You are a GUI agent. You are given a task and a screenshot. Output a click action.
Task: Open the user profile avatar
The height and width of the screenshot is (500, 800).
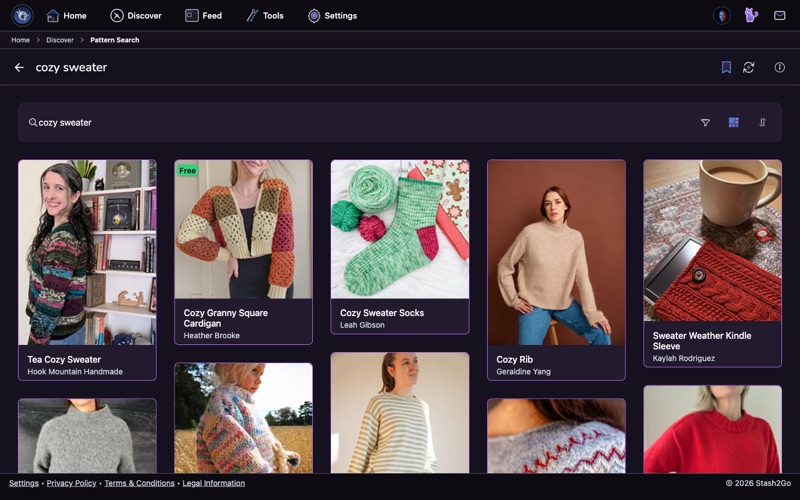(x=722, y=15)
